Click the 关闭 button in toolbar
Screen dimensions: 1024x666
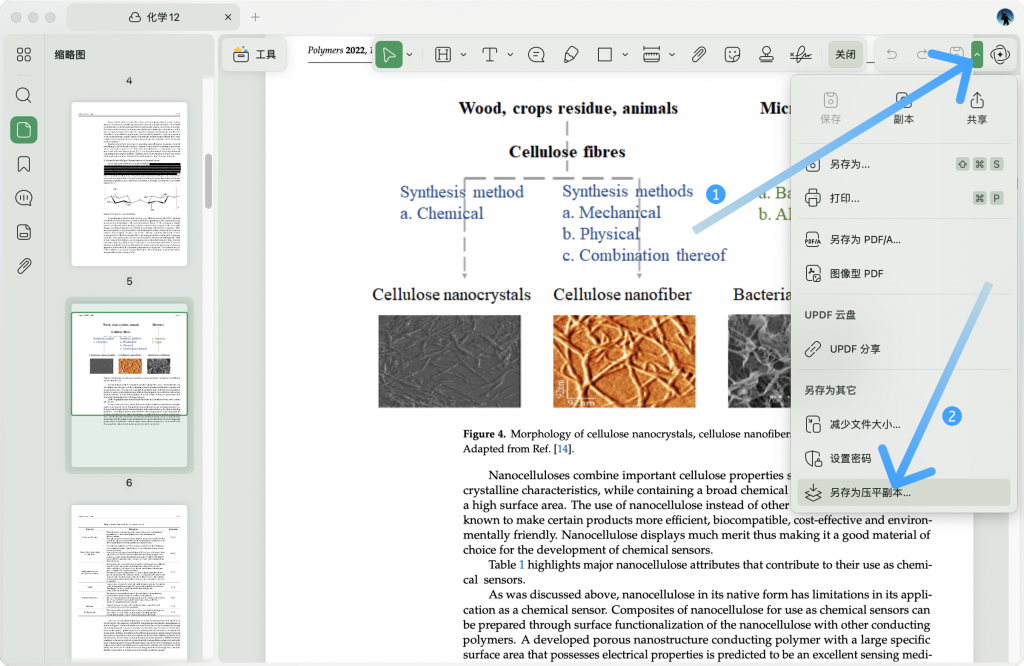pos(845,54)
